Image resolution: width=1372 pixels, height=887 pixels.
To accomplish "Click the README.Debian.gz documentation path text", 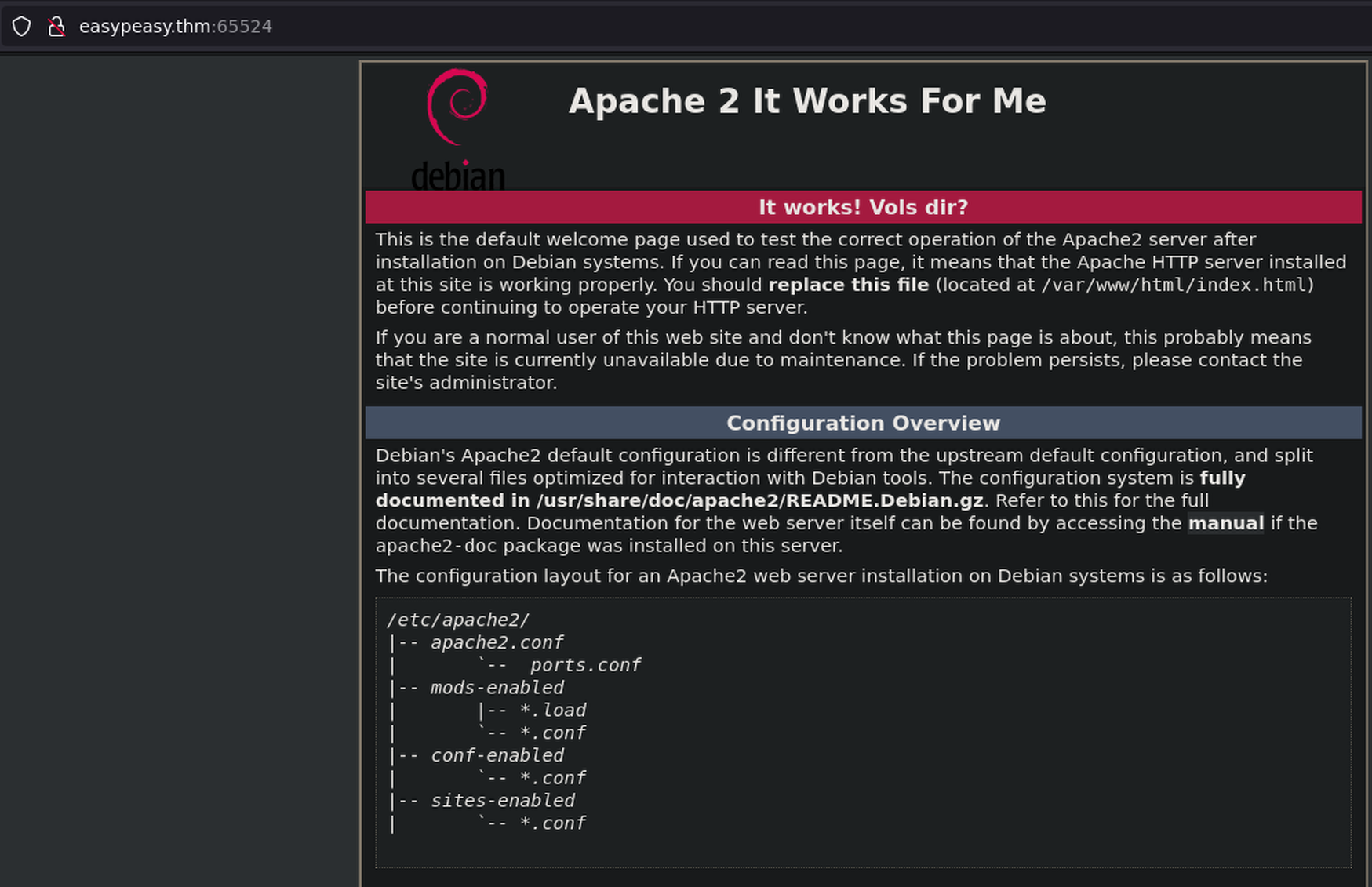I will 759,500.
